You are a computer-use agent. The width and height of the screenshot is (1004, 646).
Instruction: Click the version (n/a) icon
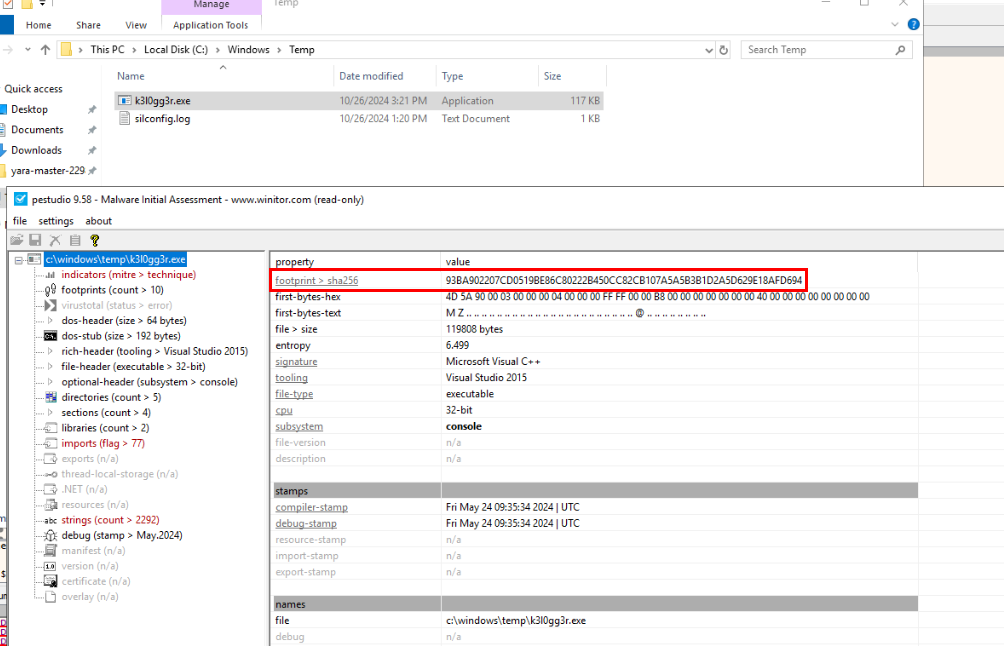tap(51, 567)
